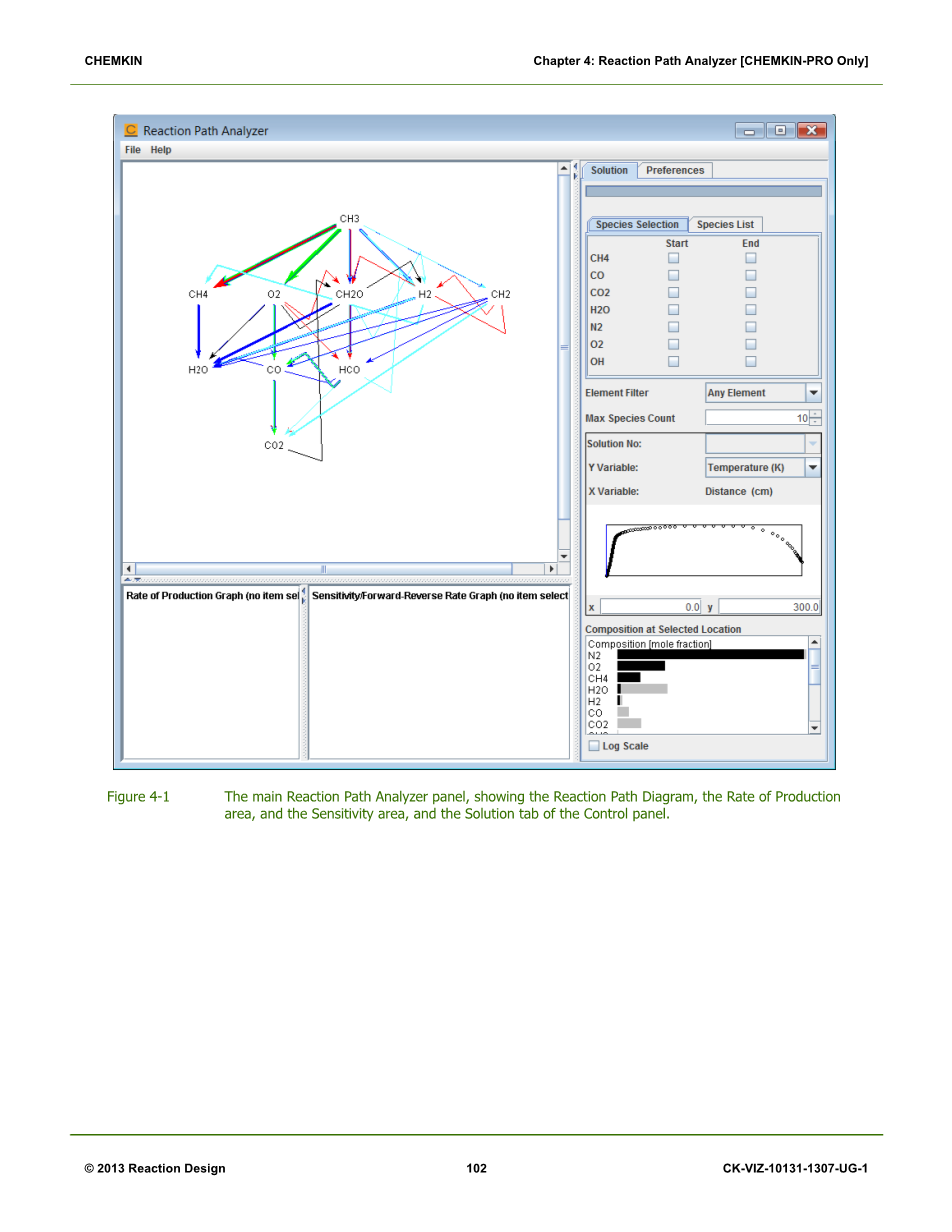Viewport: 952px width, 1232px height.
Task: Enable End checkbox for OH
Action: pos(751,362)
